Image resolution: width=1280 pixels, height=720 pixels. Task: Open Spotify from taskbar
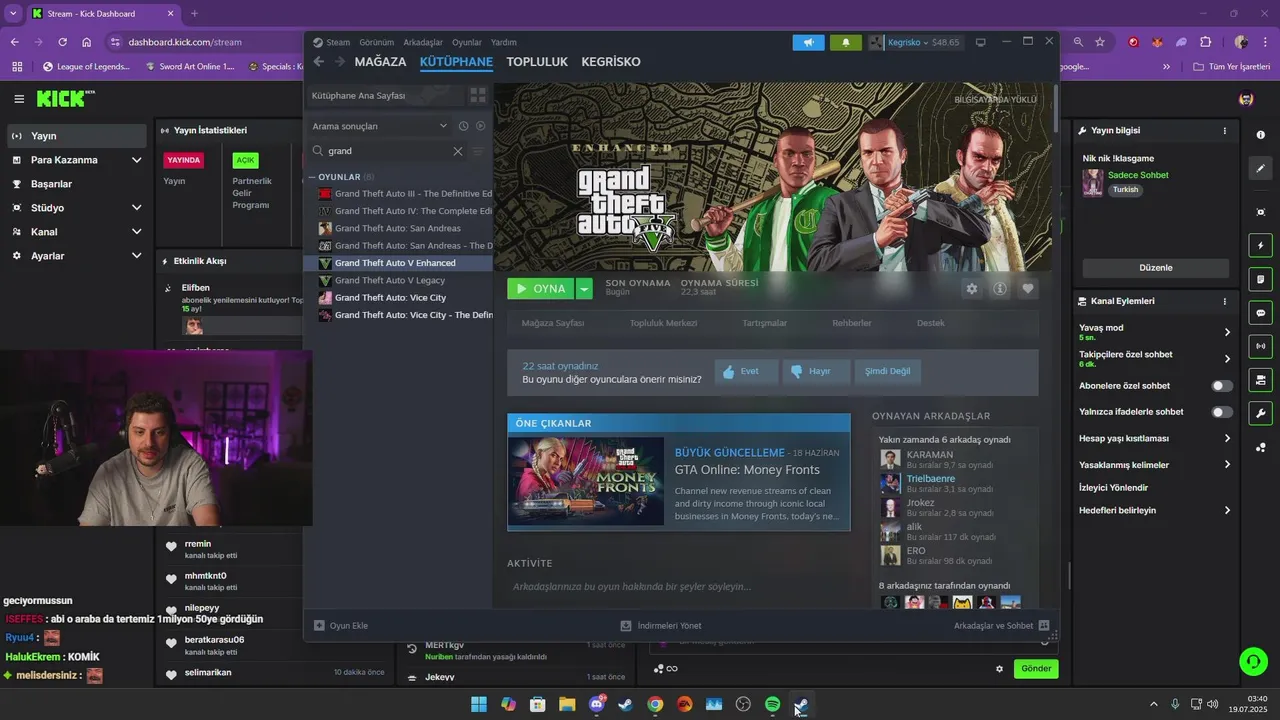pyautogui.click(x=772, y=705)
